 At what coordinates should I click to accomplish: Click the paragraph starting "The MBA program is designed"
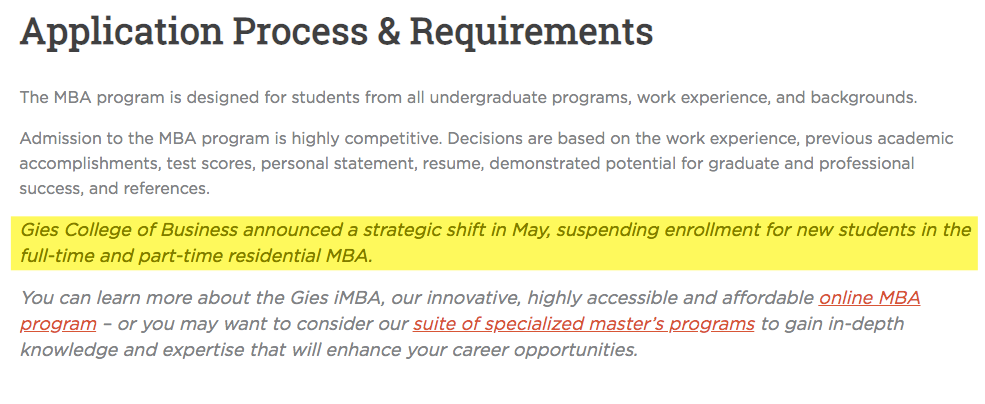[x=468, y=98]
